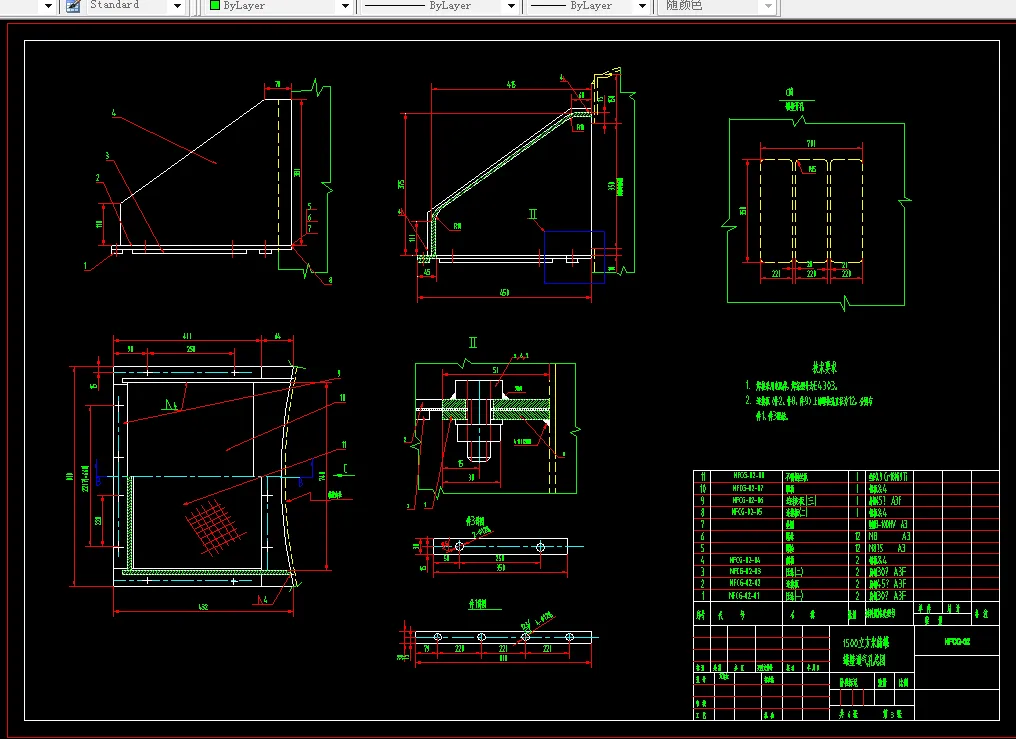1016x739 pixels.
Task: Open the 随颜色 plot style dropdown
Action: coord(768,6)
